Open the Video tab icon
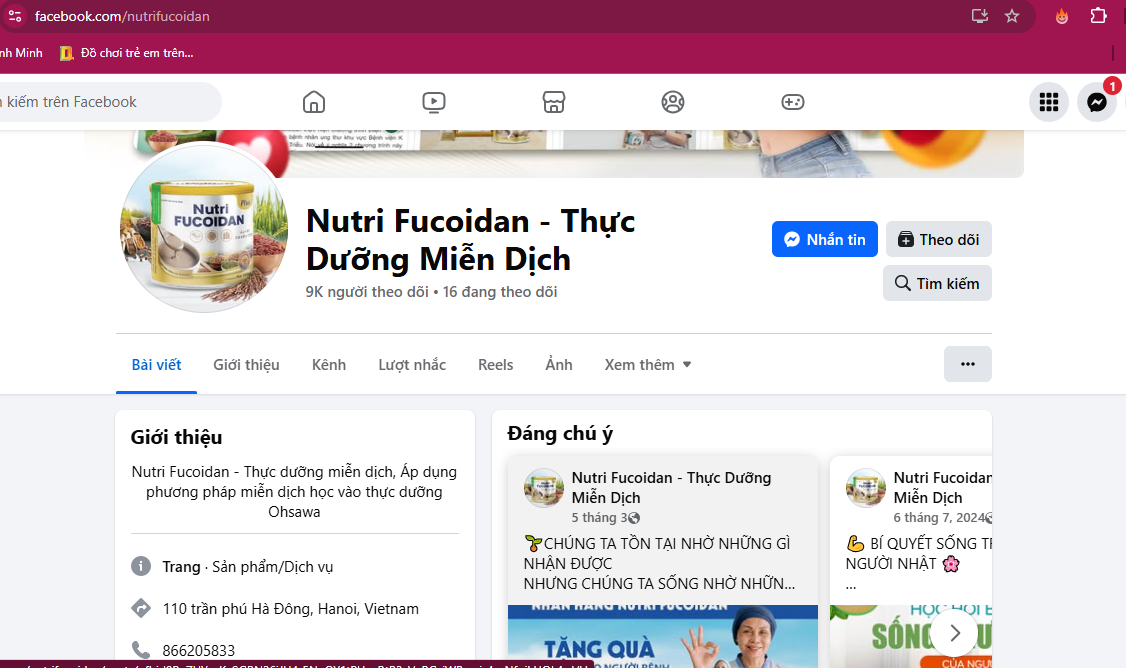The height and width of the screenshot is (668, 1126). pos(434,102)
